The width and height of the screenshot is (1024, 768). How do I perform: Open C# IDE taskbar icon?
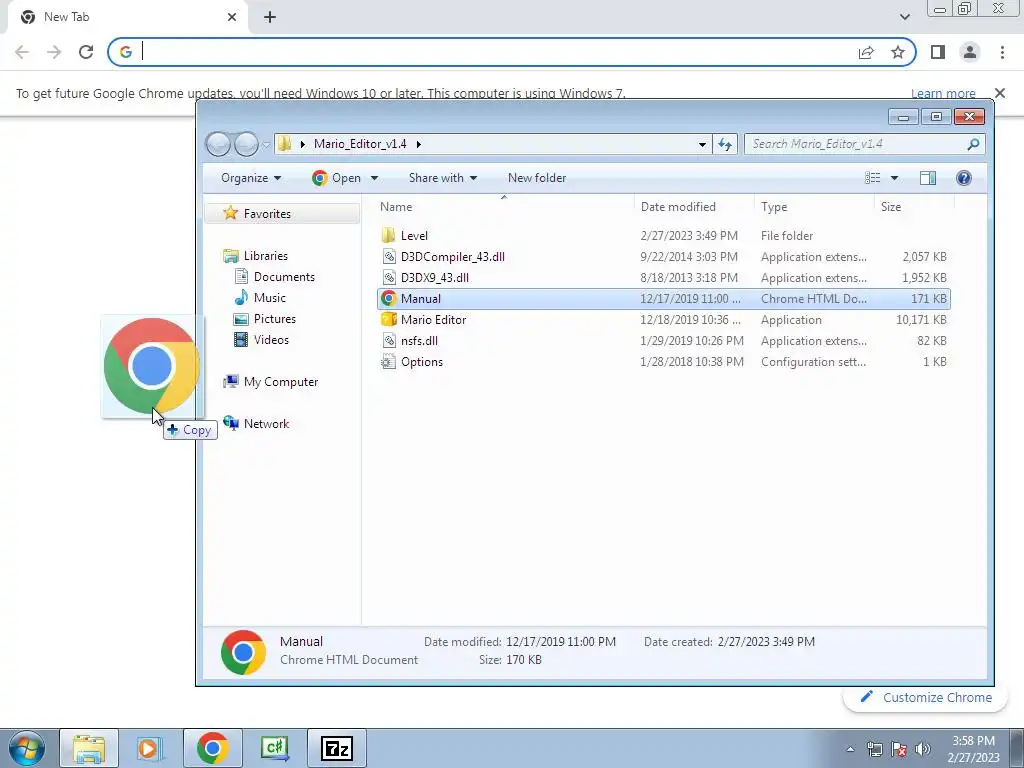click(x=275, y=748)
